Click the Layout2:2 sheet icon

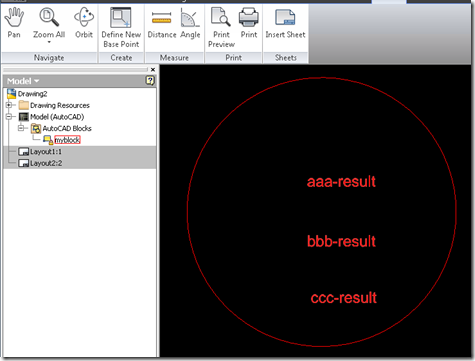[23, 163]
